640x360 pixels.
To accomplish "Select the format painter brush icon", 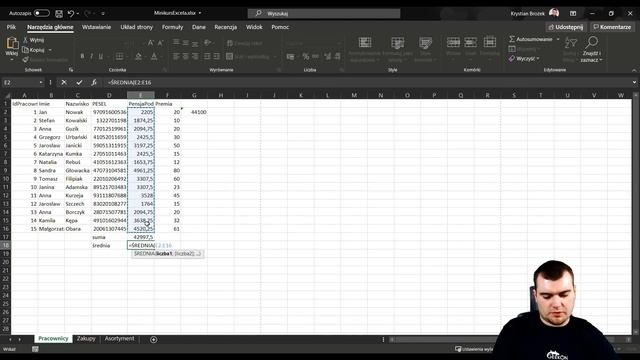I will tap(26, 60).
